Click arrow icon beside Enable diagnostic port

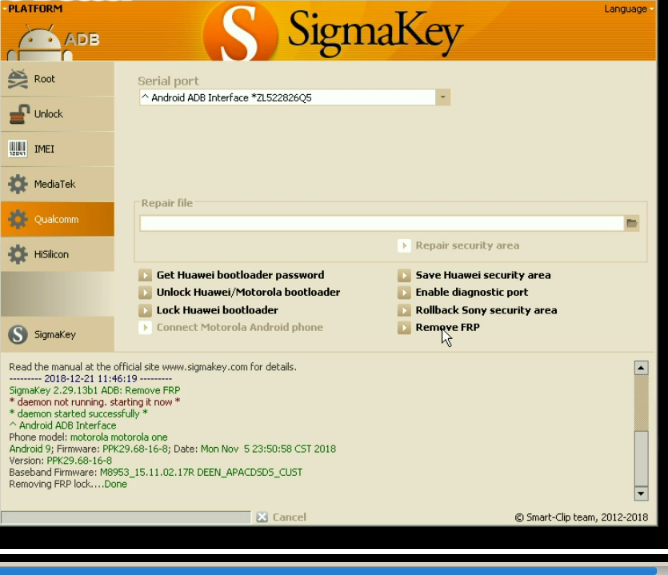click(404, 292)
